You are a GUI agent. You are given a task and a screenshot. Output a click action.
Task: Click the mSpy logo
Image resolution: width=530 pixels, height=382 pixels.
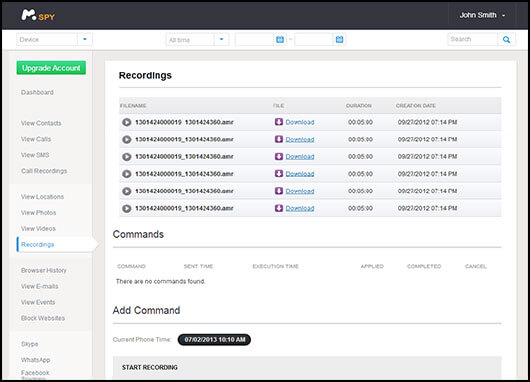coord(38,15)
